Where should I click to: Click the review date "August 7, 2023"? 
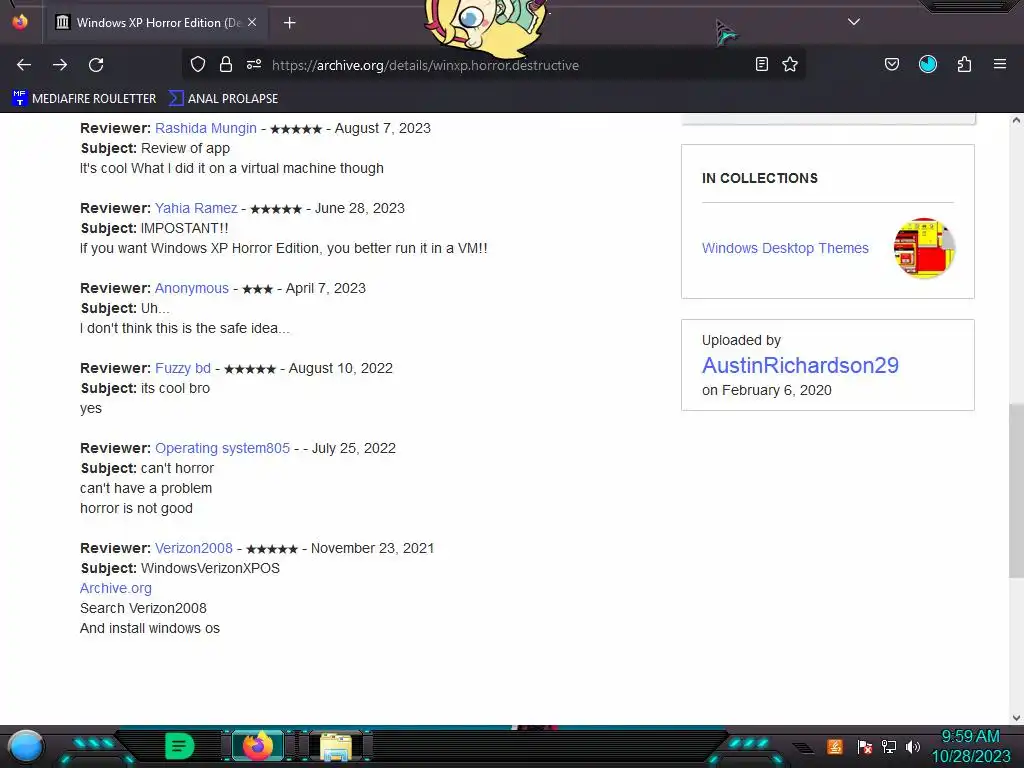[383, 128]
